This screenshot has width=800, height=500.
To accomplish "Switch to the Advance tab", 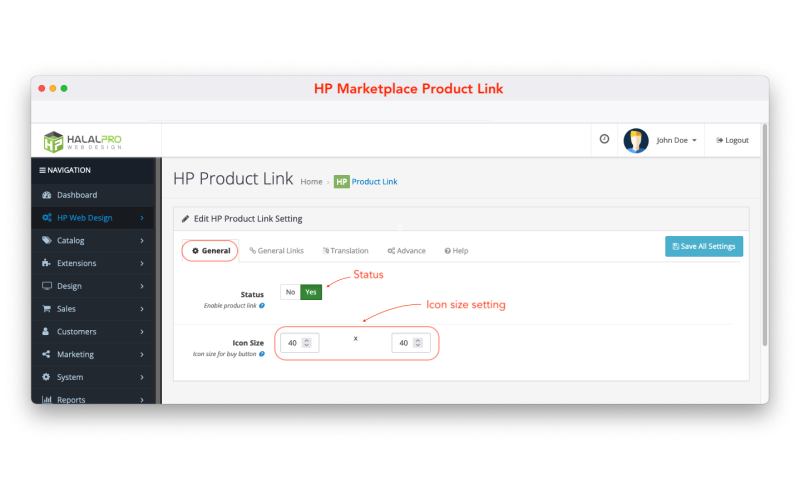I will pyautogui.click(x=406, y=251).
